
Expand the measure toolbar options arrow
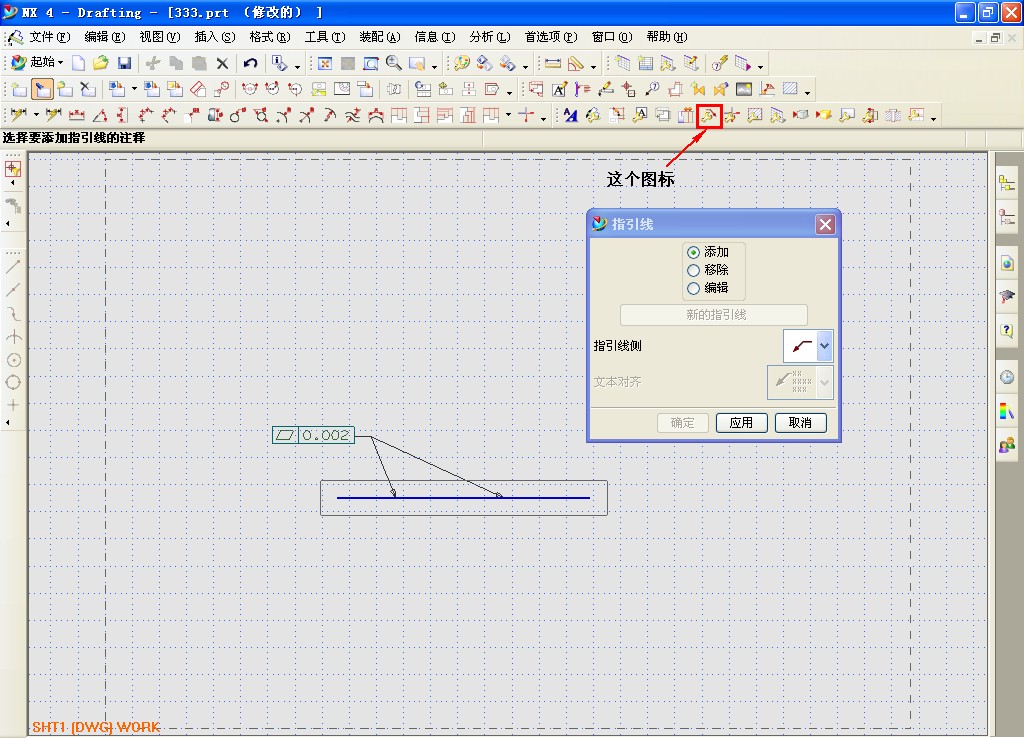593,66
